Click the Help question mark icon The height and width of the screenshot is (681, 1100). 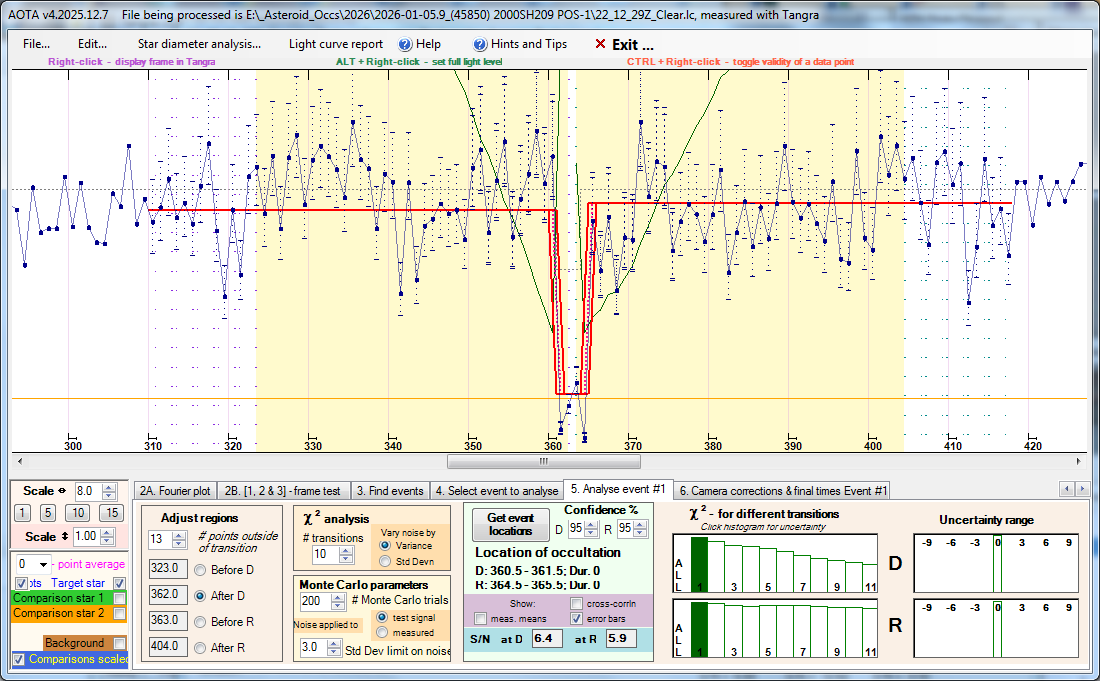click(405, 44)
